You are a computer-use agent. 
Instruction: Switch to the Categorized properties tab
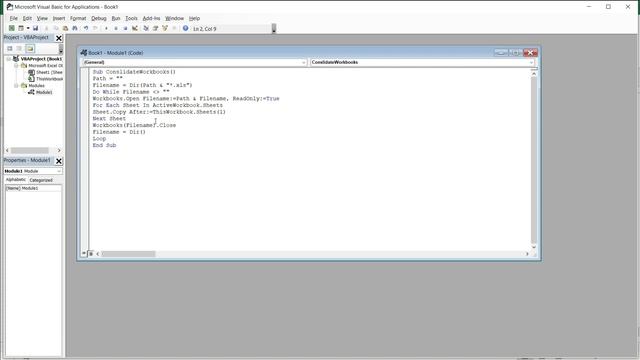tap(41, 180)
